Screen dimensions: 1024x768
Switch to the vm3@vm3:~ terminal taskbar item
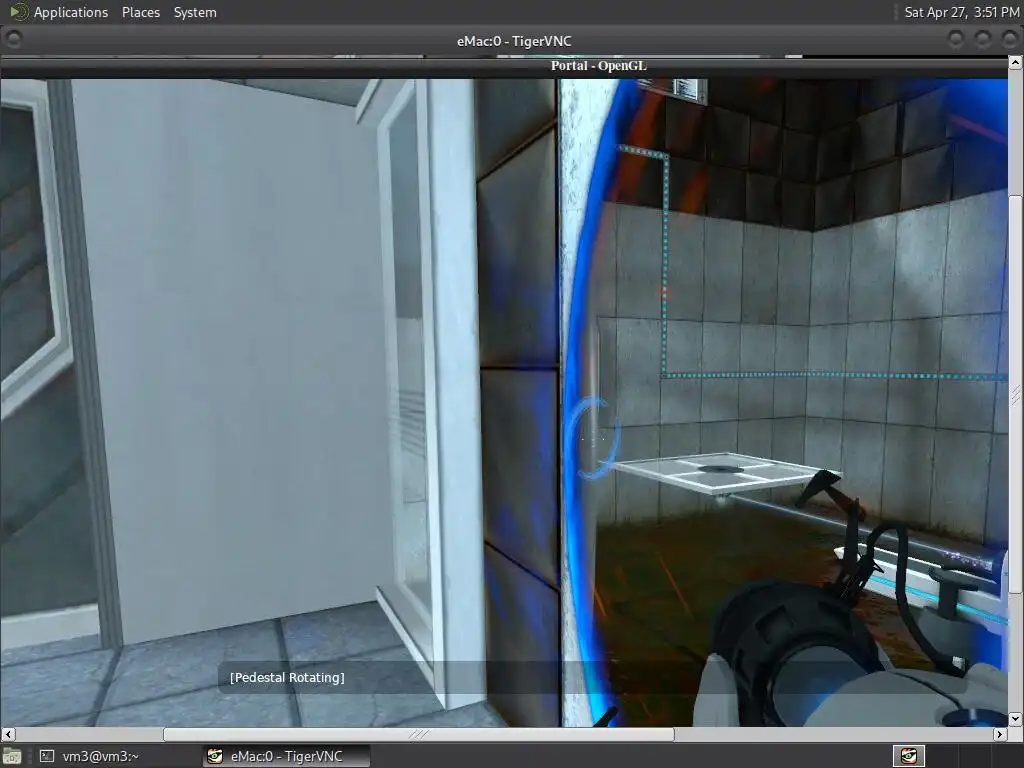(89, 756)
